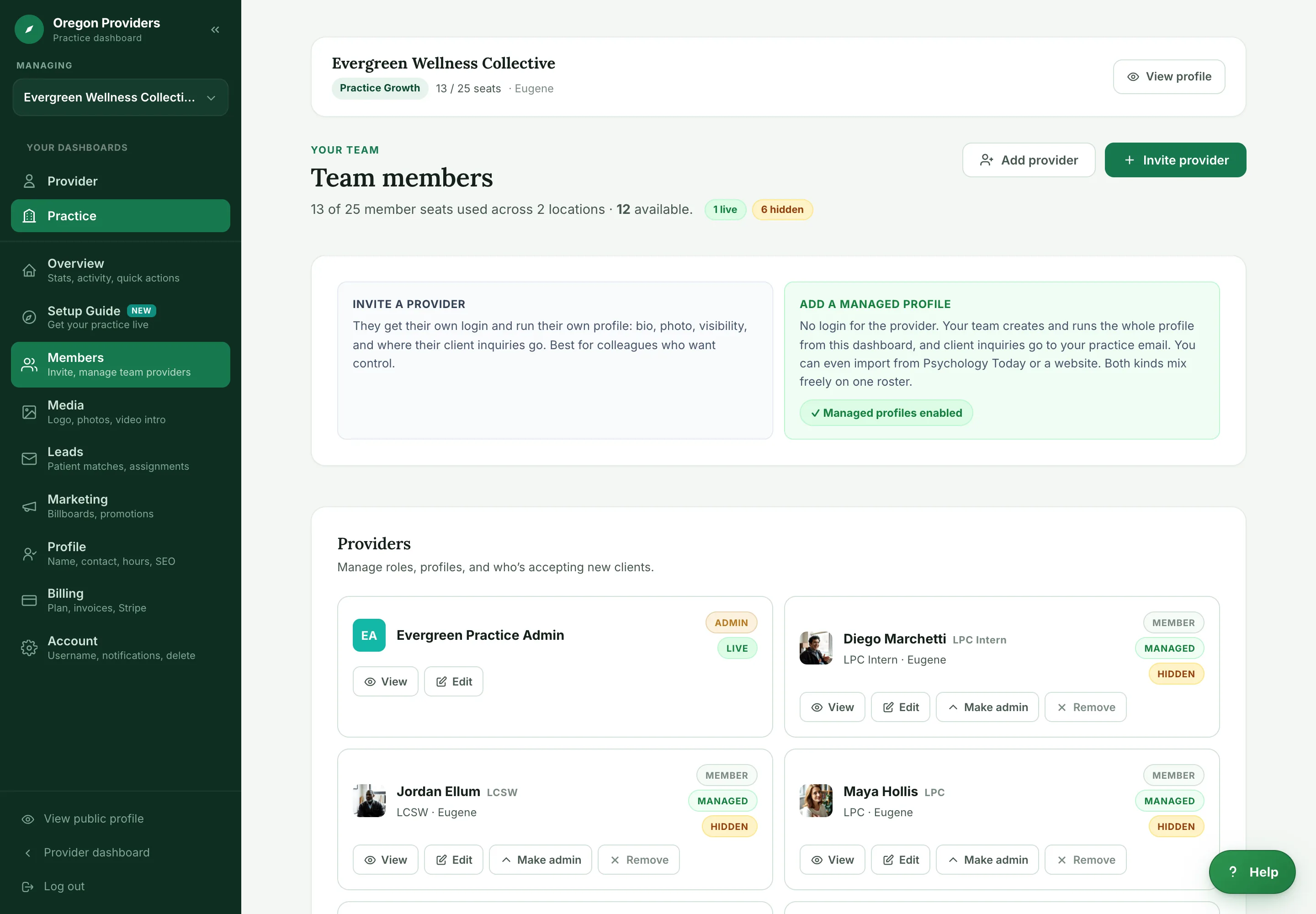Open the Billing section
This screenshot has width=1316, height=914.
coord(120,600)
